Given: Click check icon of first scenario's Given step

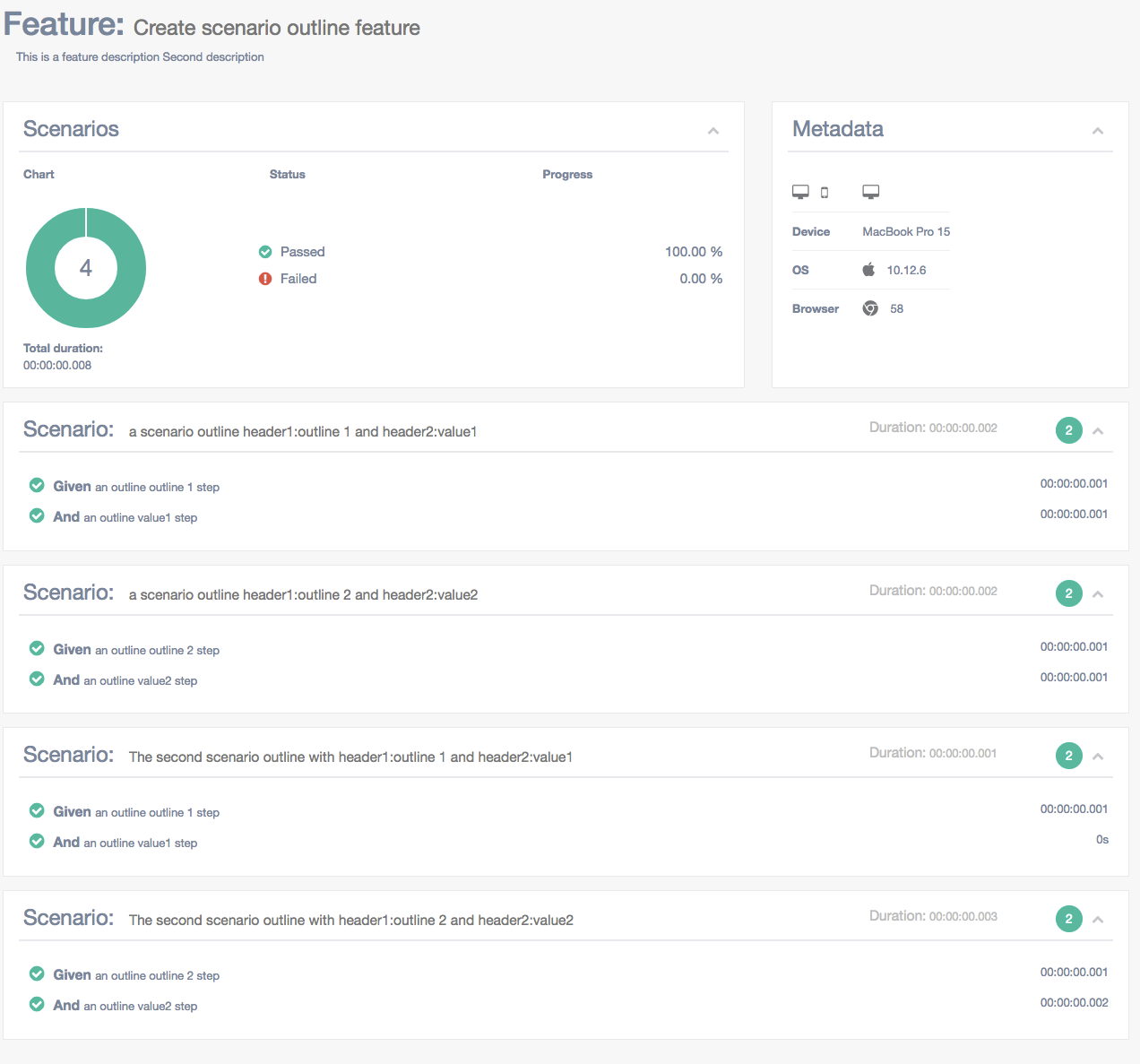Looking at the screenshot, I should 37,485.
